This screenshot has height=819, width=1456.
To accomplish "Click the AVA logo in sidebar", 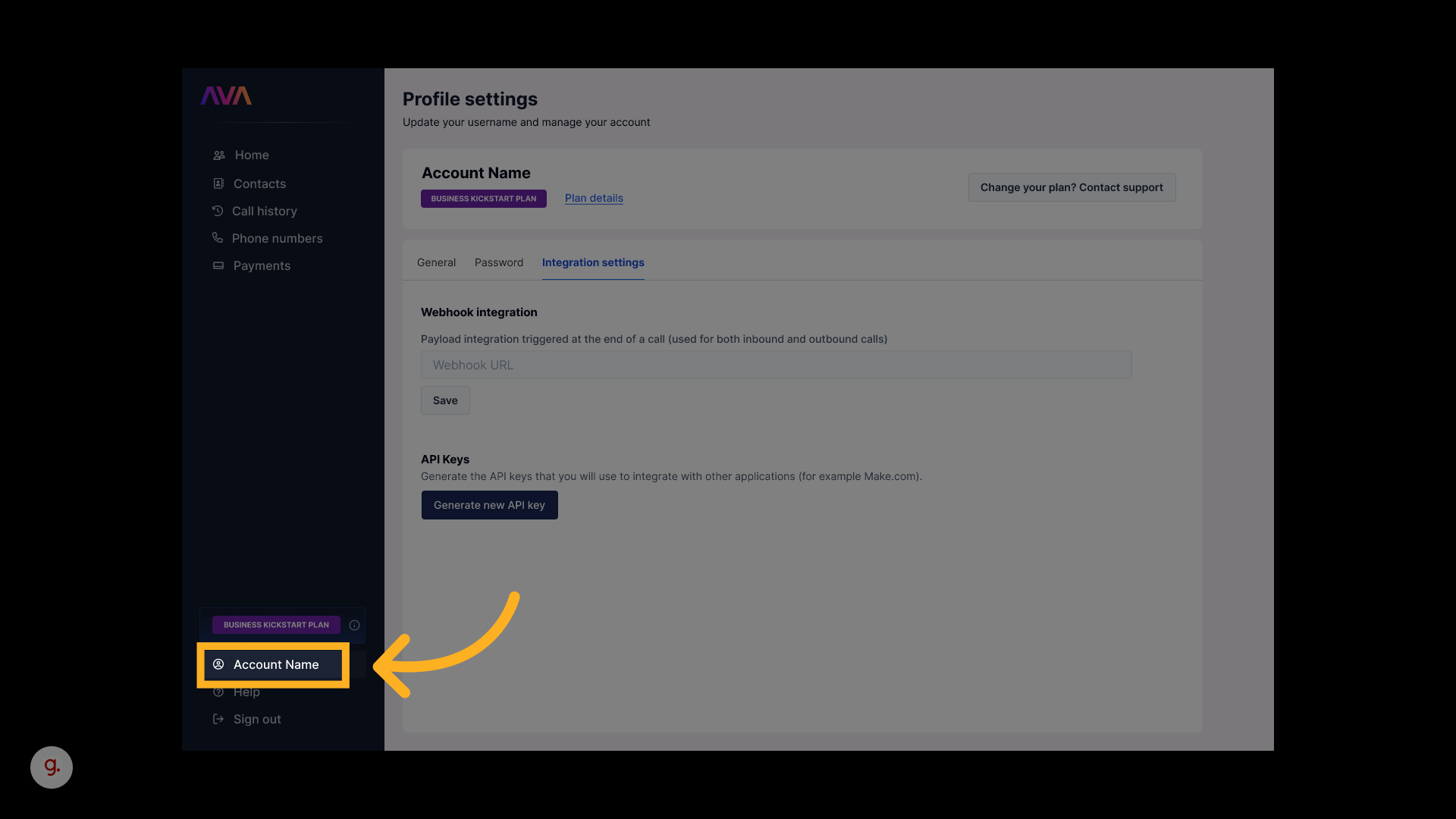I will point(226,96).
